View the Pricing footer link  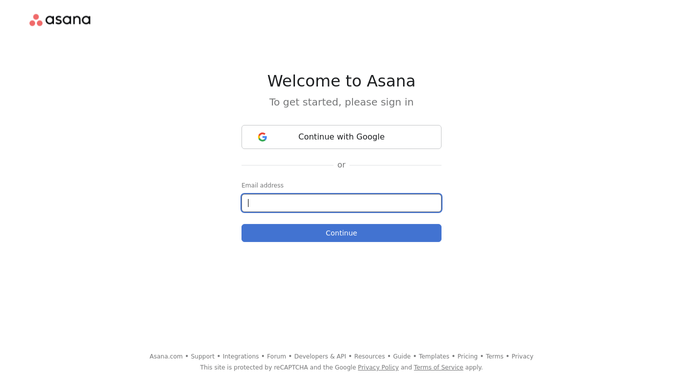coord(467,356)
